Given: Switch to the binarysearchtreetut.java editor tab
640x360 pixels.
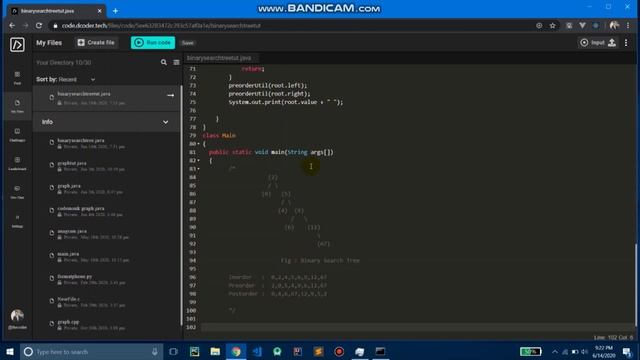Looking at the screenshot, I should [x=219, y=58].
